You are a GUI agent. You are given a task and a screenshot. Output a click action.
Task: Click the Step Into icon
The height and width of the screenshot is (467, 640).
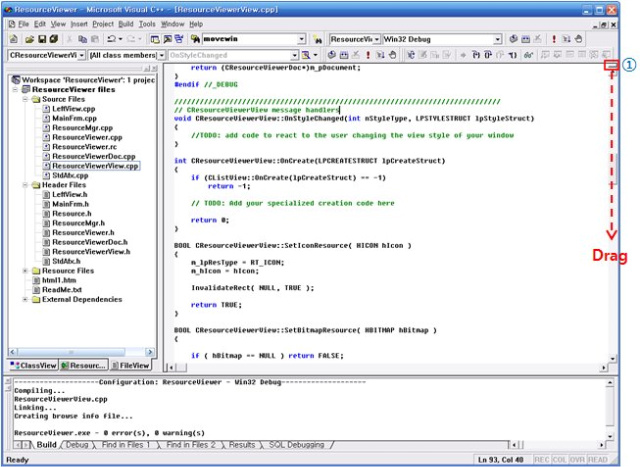point(476,55)
